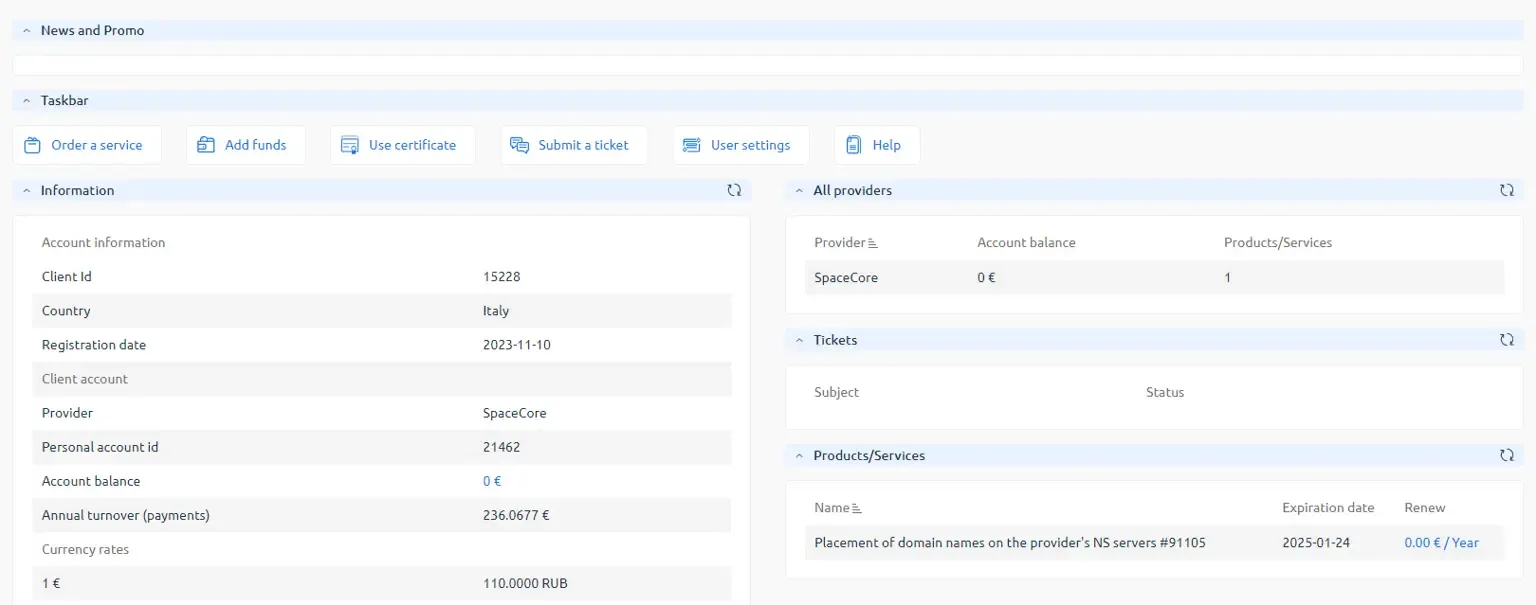Collapse the Products/Services panel
This screenshot has width=1536, height=605.
point(798,455)
